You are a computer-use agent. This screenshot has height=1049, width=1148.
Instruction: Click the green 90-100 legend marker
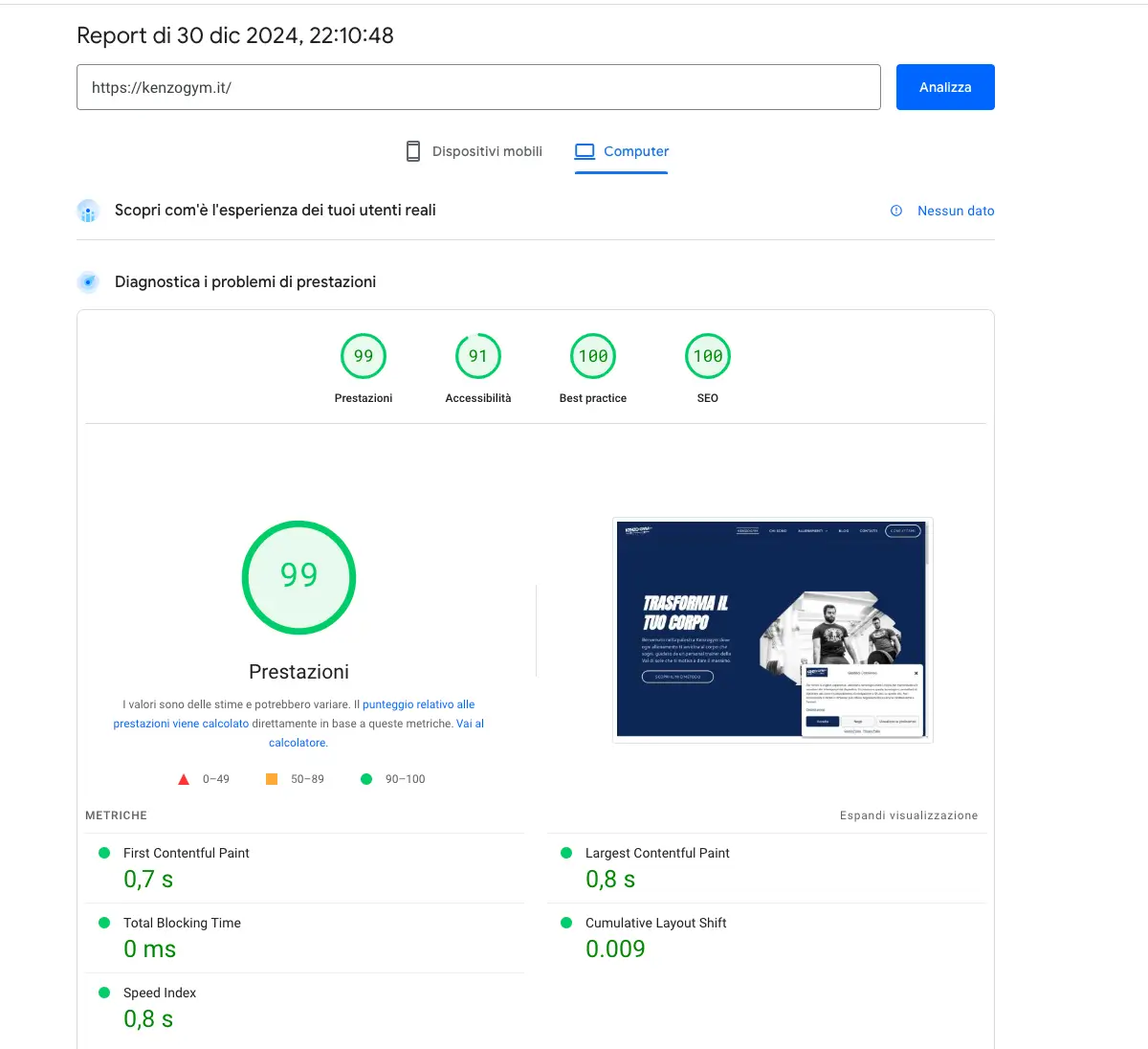click(365, 778)
